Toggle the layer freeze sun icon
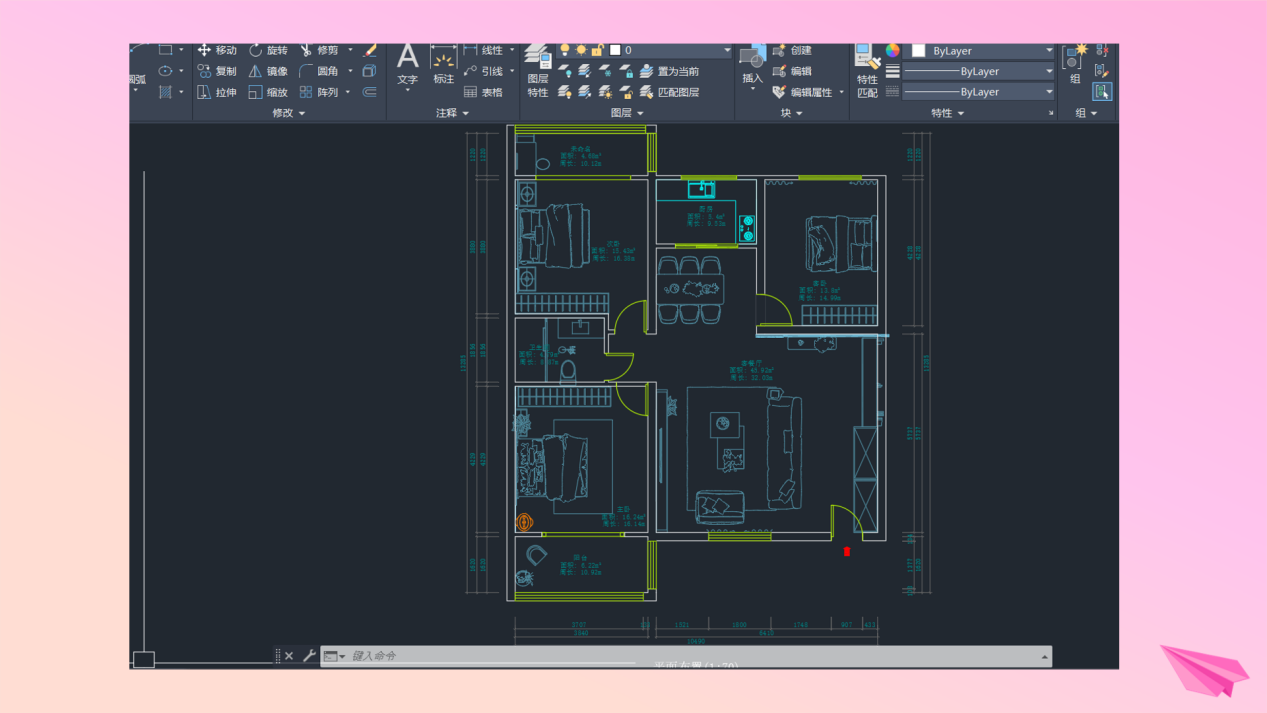Image resolution: width=1267 pixels, height=713 pixels. click(581, 50)
